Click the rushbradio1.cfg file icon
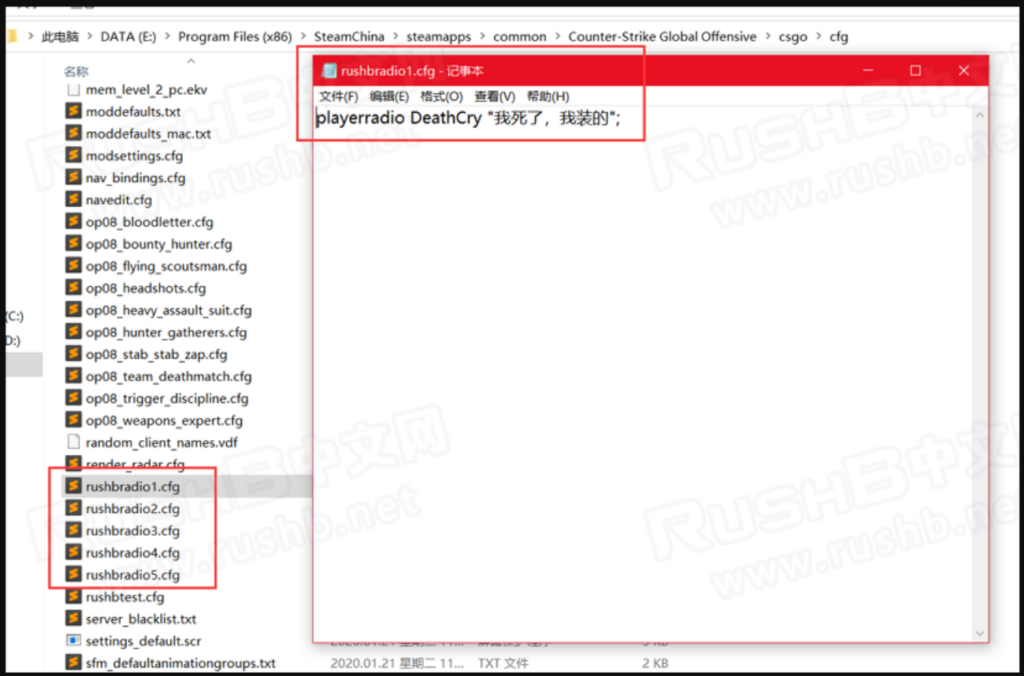This screenshot has width=1024, height=676. [73, 487]
